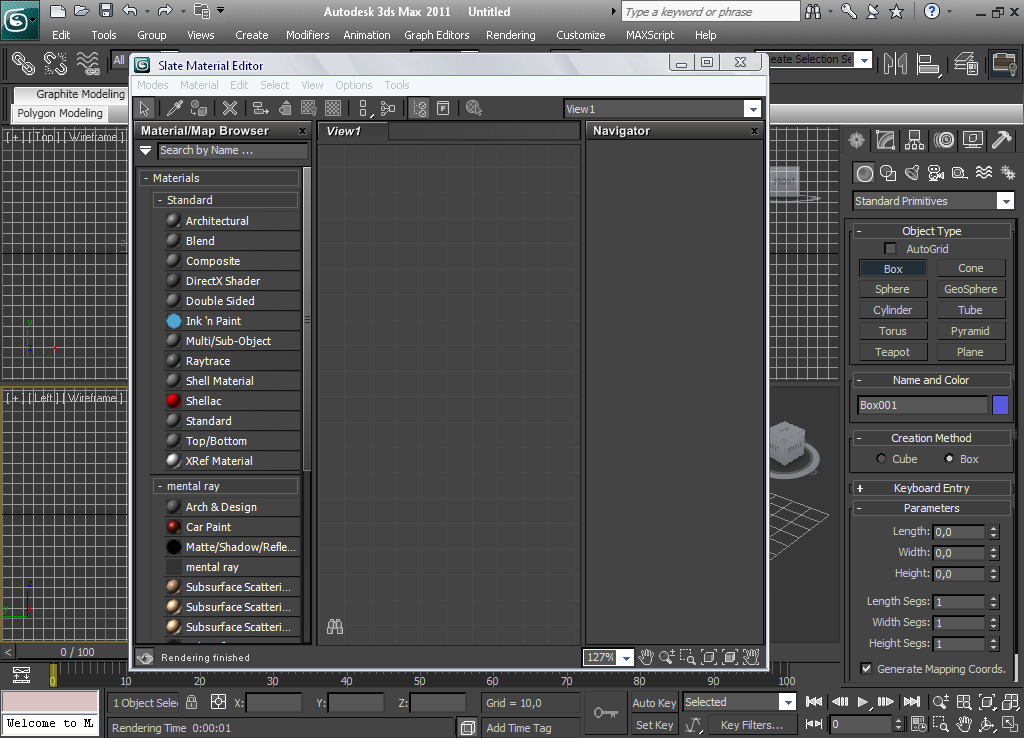
Task: Open the Motion panel tab icon
Action: (x=944, y=140)
